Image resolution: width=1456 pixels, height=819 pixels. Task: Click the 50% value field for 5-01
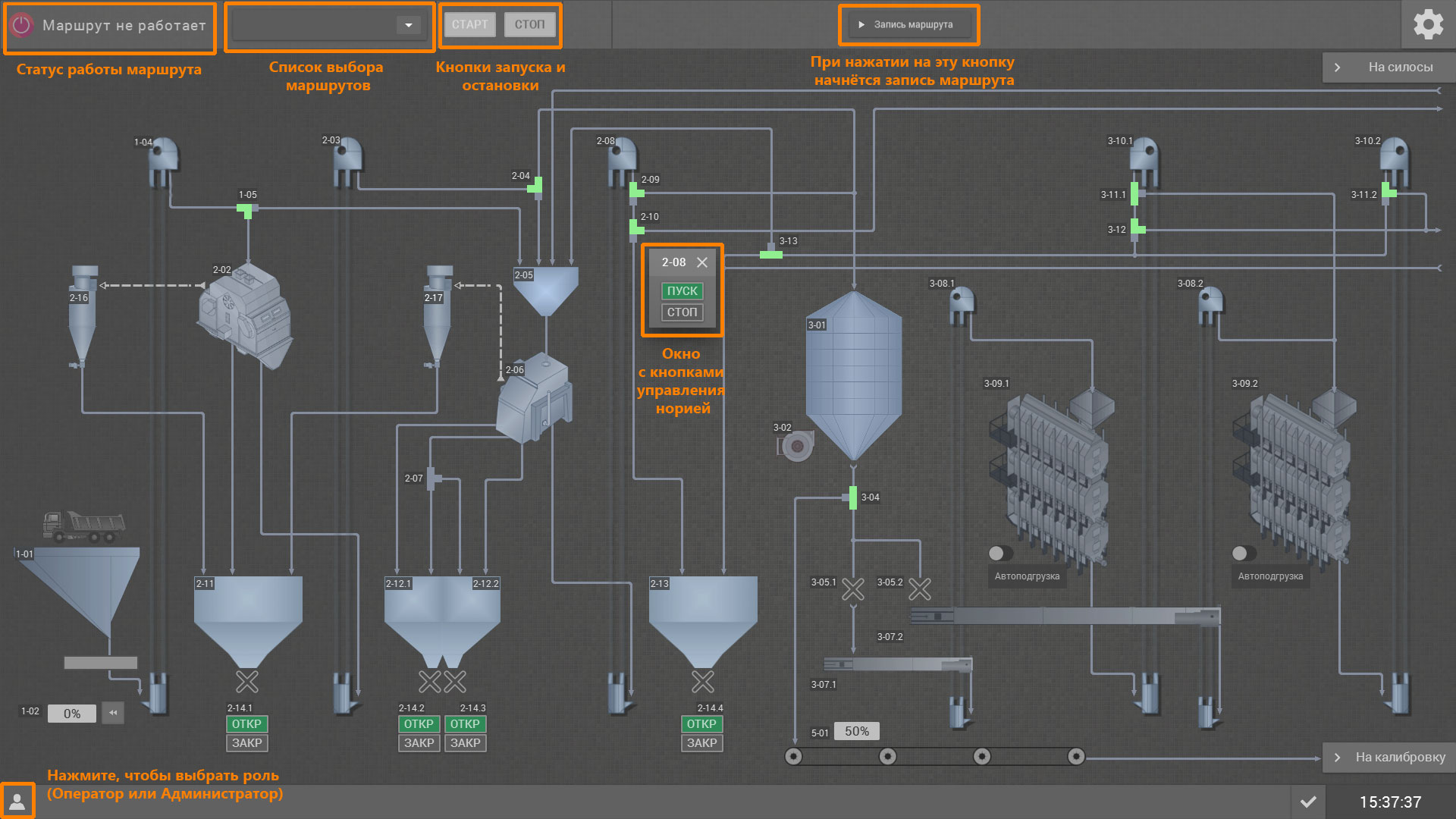(x=856, y=731)
